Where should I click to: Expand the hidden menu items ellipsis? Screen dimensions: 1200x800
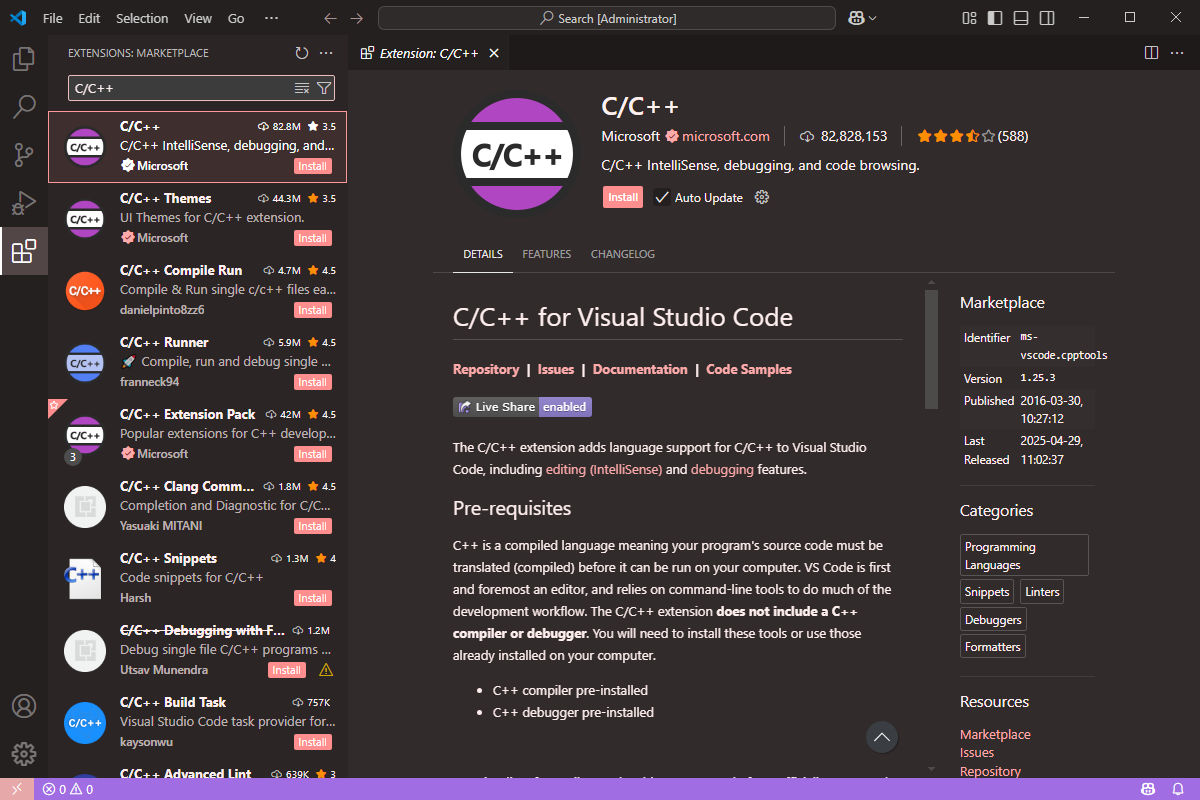(272, 18)
